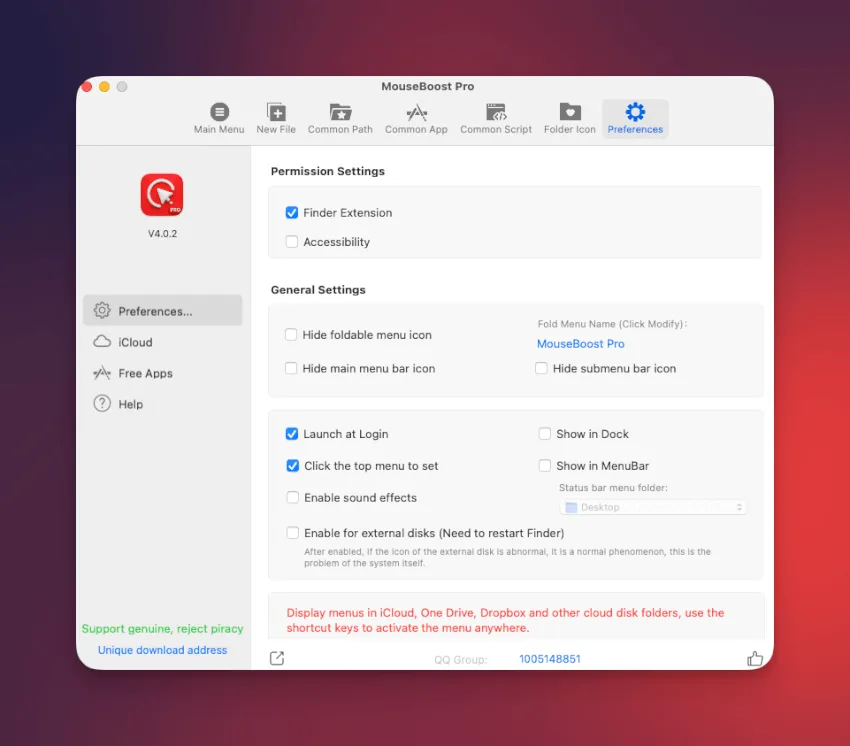Click the MouseBoost Pro window title
The width and height of the screenshot is (850, 746).
[x=427, y=86]
